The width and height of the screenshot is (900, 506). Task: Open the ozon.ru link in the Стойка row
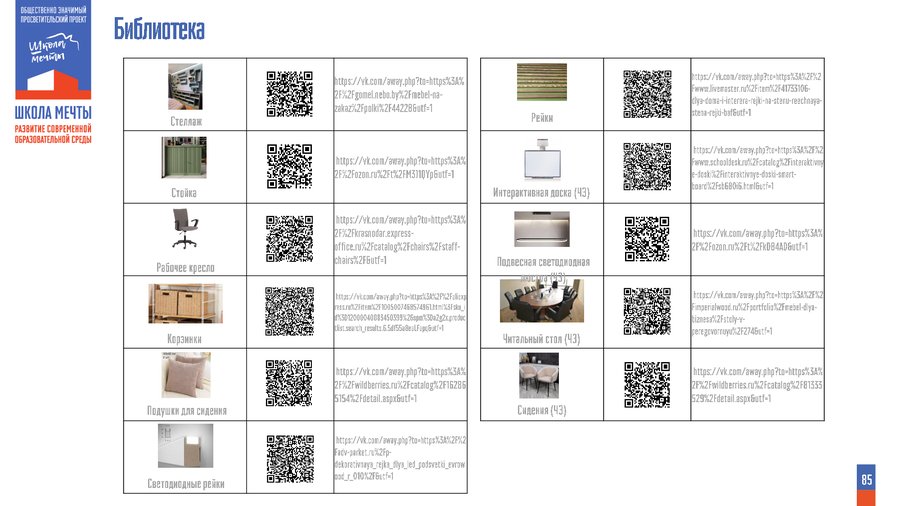point(401,167)
